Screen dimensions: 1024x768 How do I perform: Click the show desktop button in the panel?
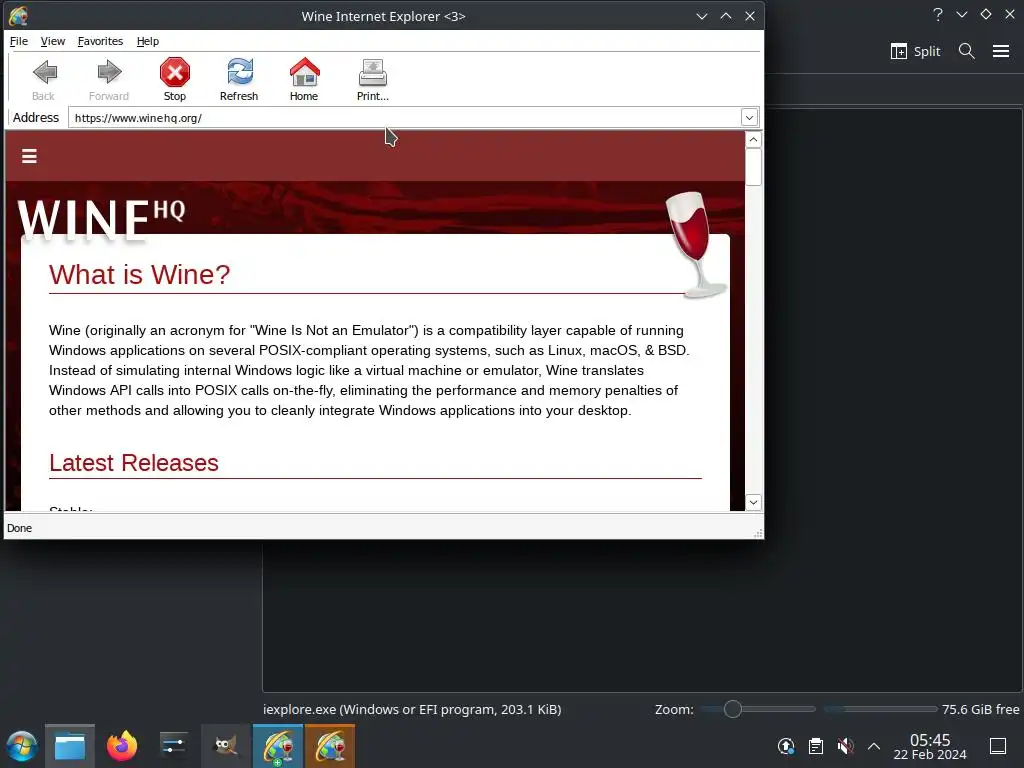coord(998,746)
